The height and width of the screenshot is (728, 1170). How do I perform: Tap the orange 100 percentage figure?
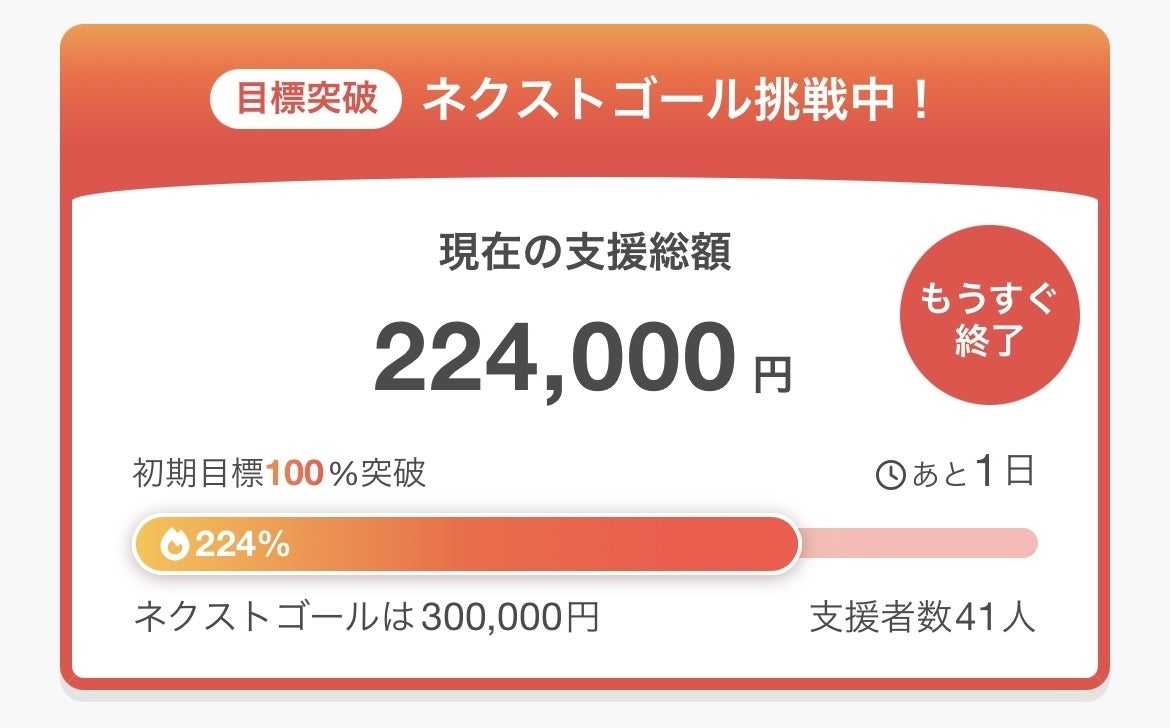[295, 474]
